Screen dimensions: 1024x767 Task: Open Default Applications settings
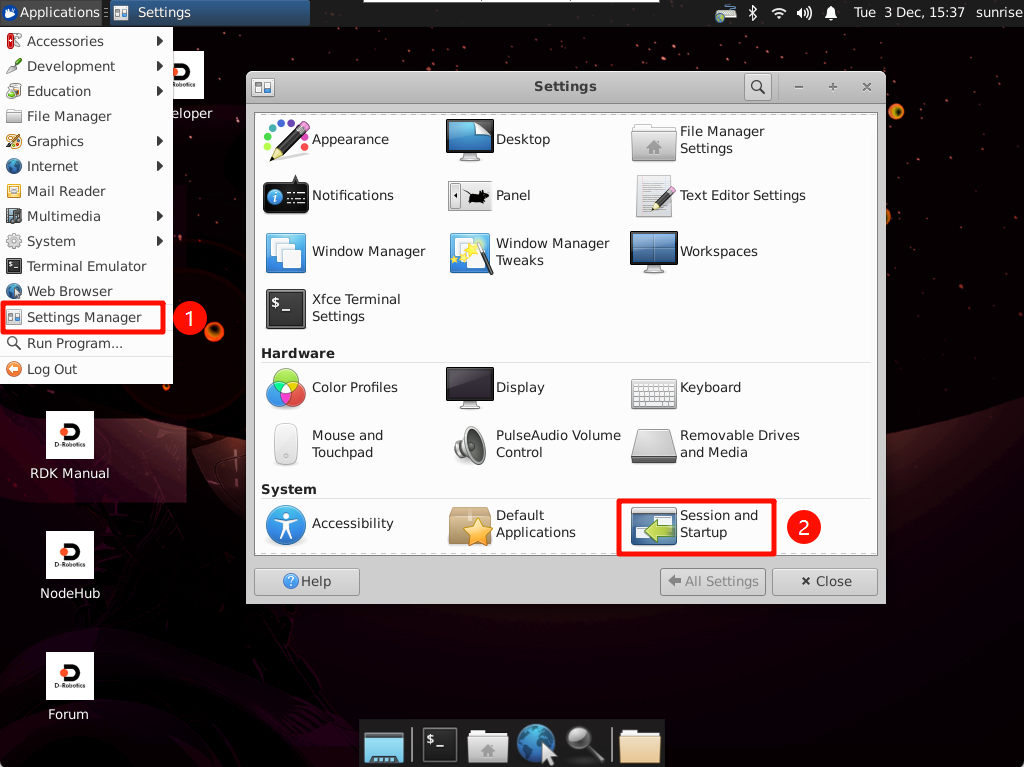coord(512,524)
